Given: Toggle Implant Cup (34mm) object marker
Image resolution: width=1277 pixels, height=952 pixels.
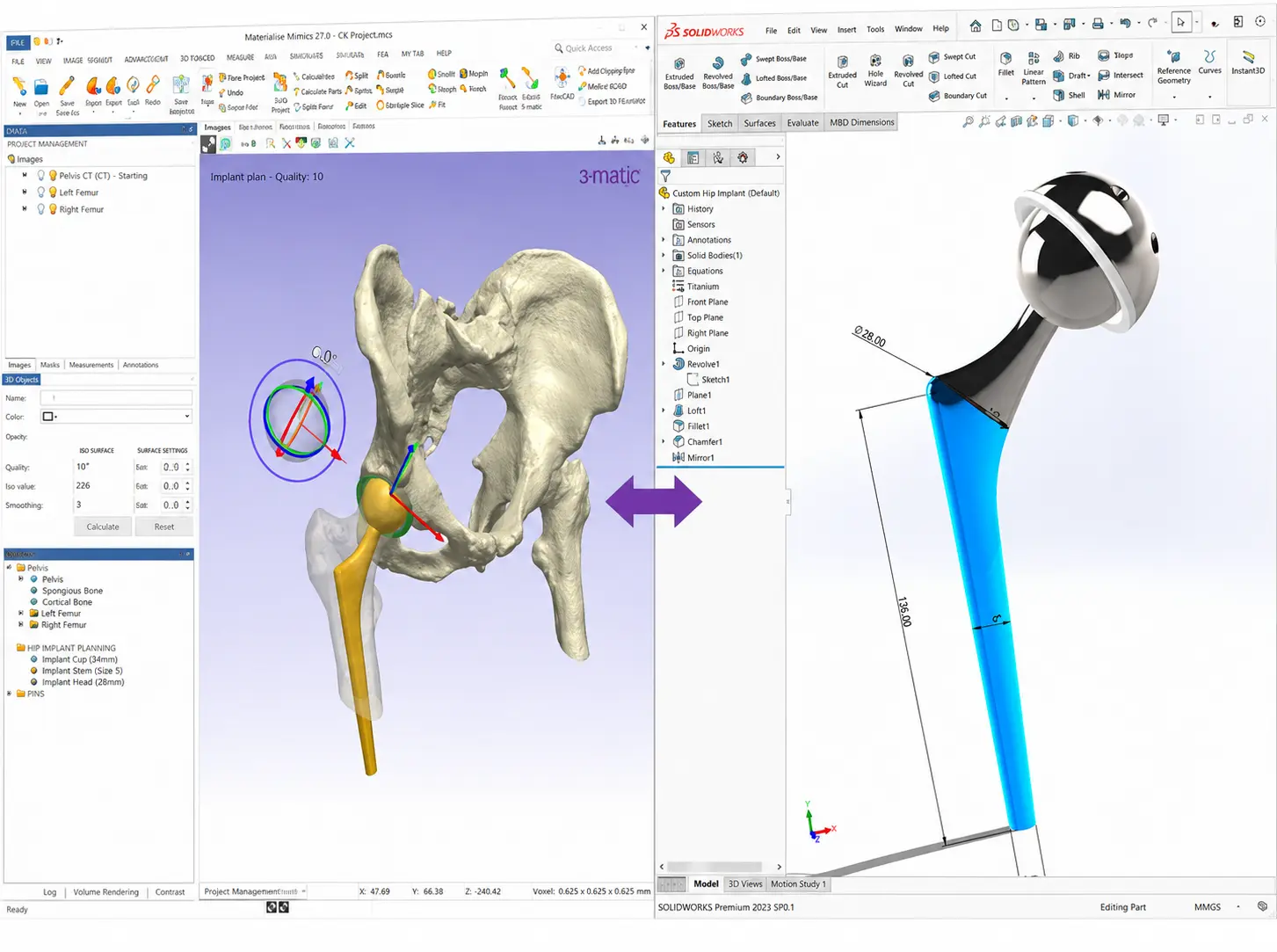Looking at the screenshot, I should (x=34, y=659).
